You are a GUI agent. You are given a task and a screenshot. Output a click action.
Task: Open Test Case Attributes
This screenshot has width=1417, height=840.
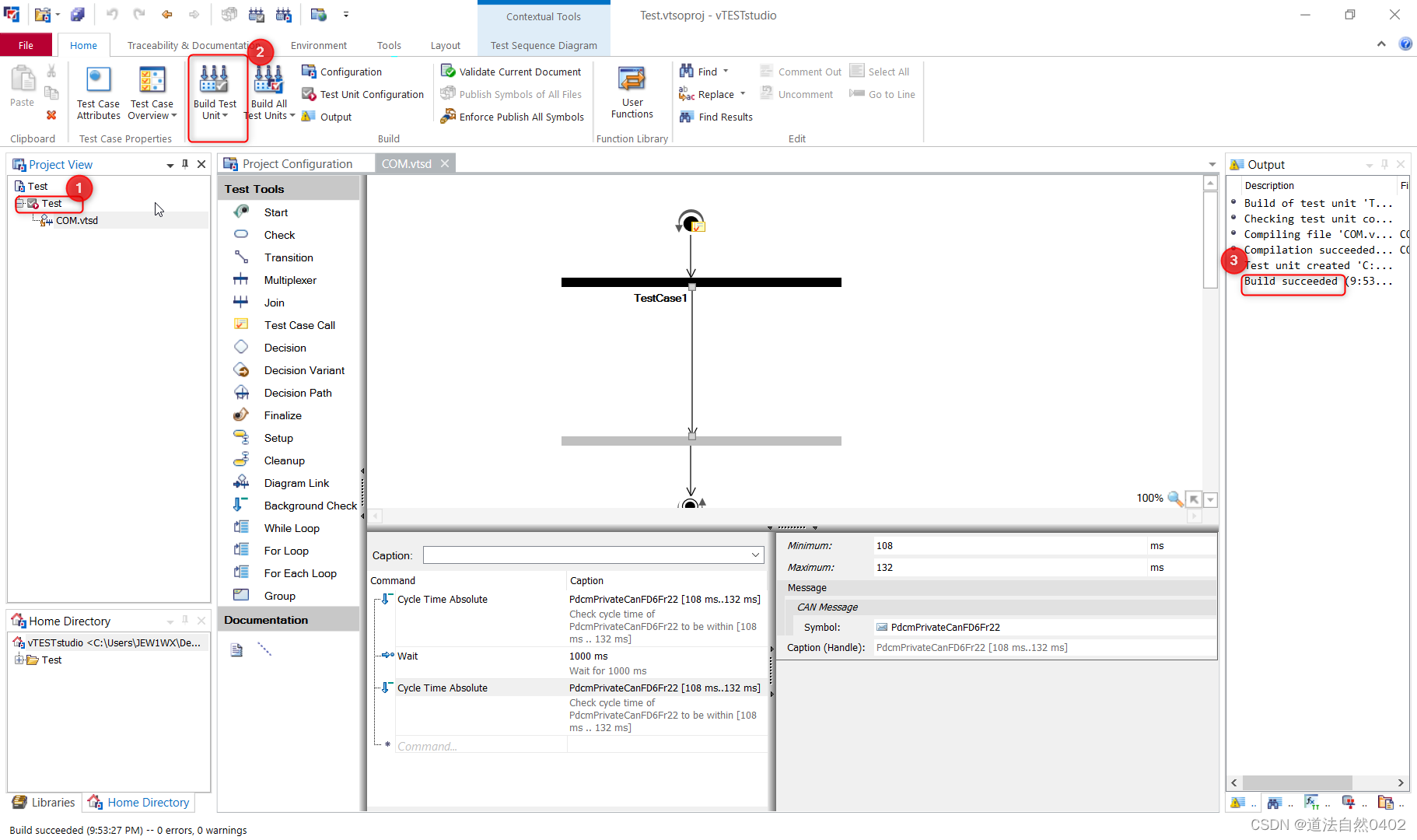tap(97, 92)
